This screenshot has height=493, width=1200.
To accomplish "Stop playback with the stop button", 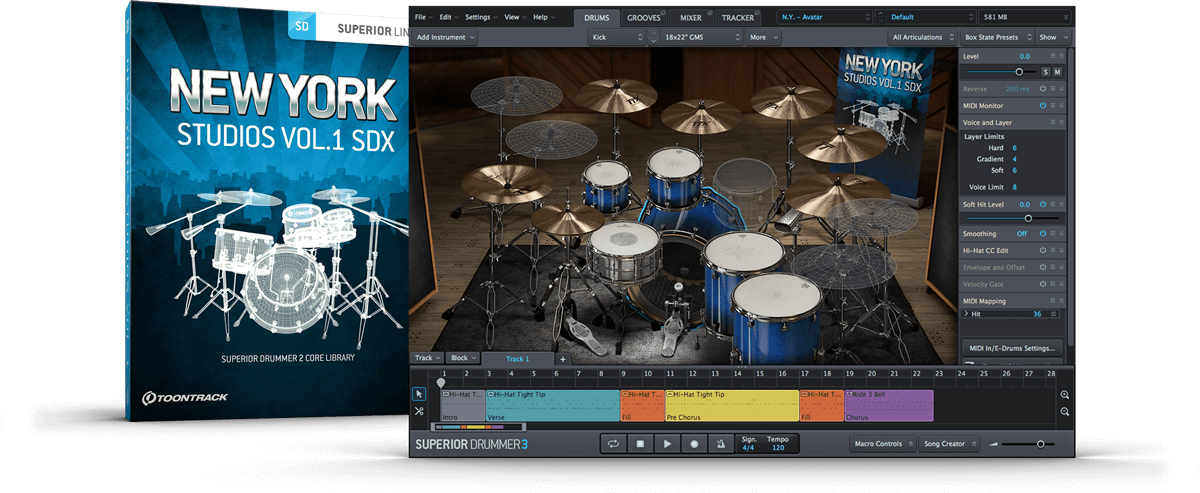I will [x=640, y=444].
